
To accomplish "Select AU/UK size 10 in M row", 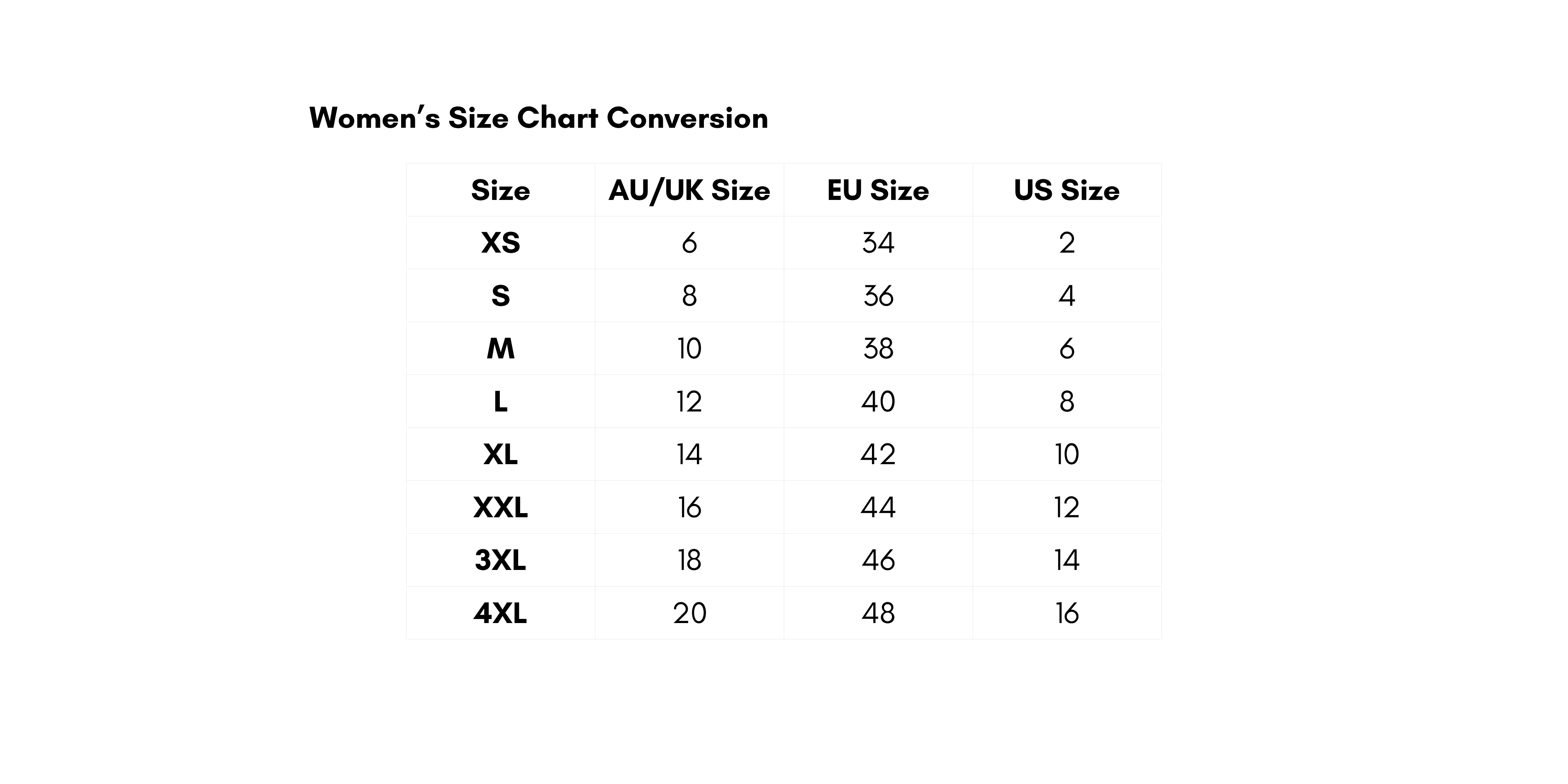I will point(689,349).
